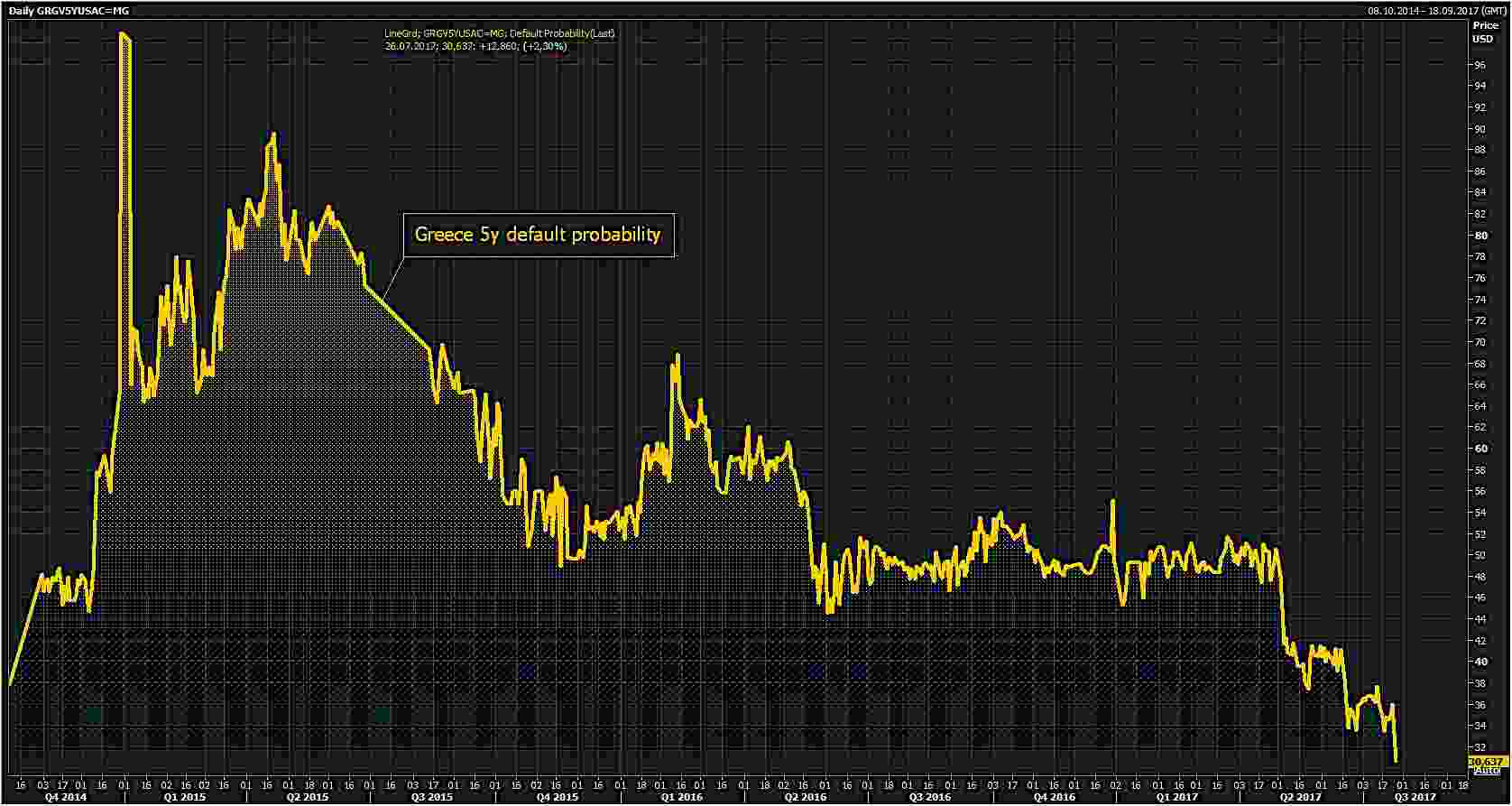This screenshot has height=806, width=1512.
Task: Select the Q1 2015 quarter label
Action: click(184, 797)
